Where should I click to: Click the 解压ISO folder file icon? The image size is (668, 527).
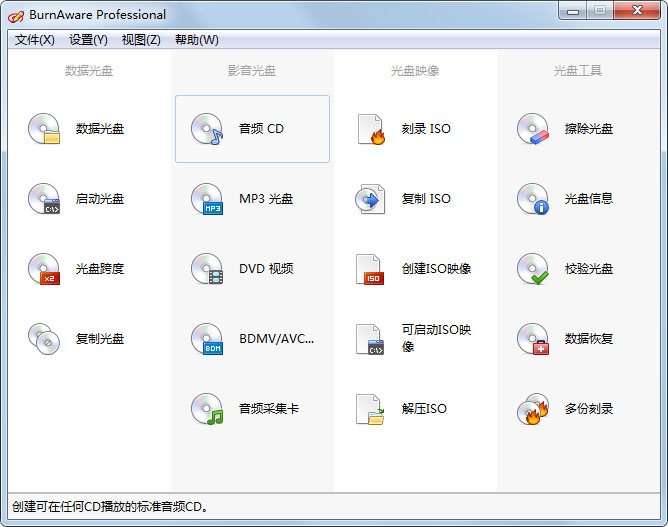[370, 409]
